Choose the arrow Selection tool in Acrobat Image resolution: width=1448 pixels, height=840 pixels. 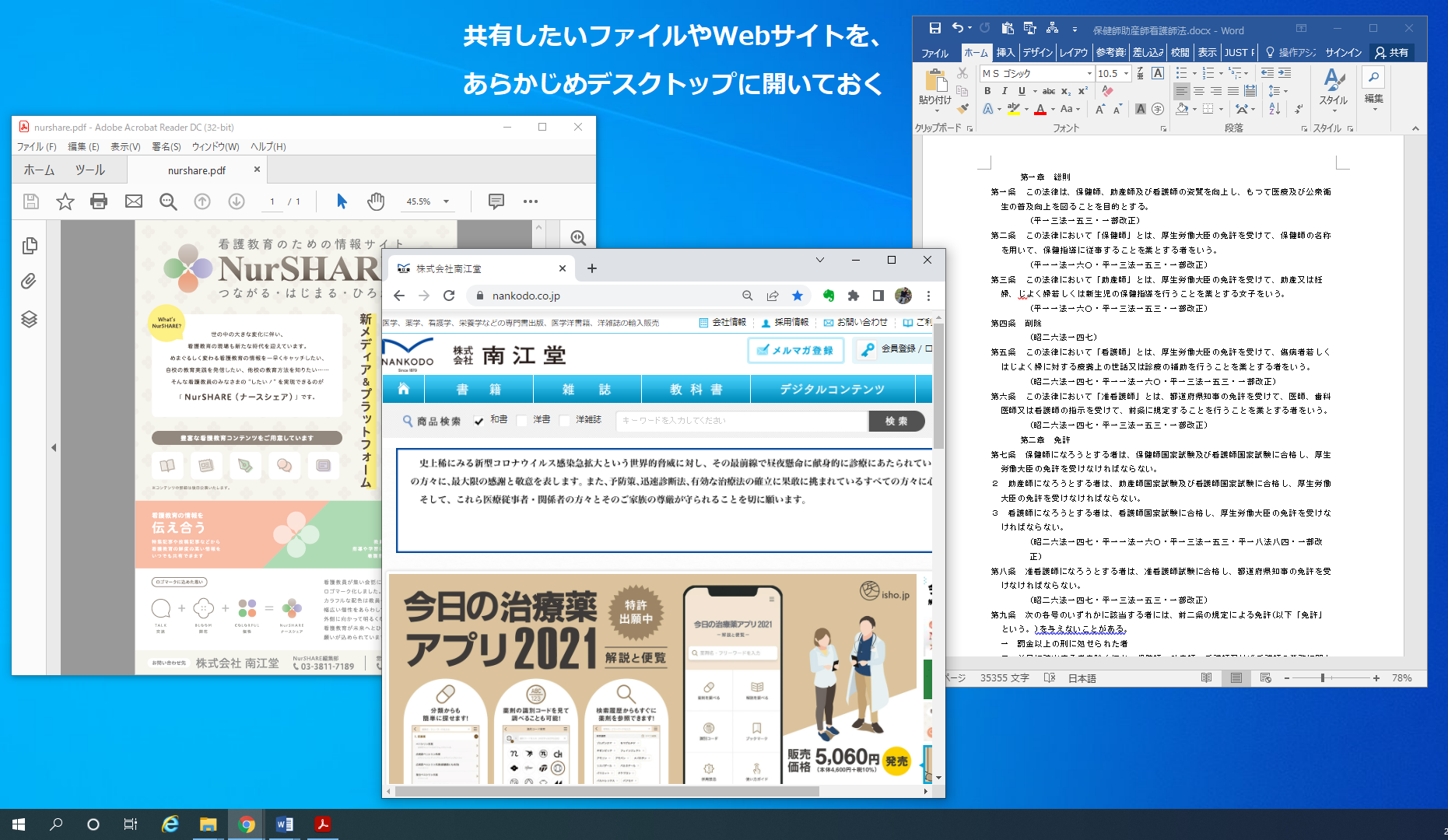(x=342, y=201)
